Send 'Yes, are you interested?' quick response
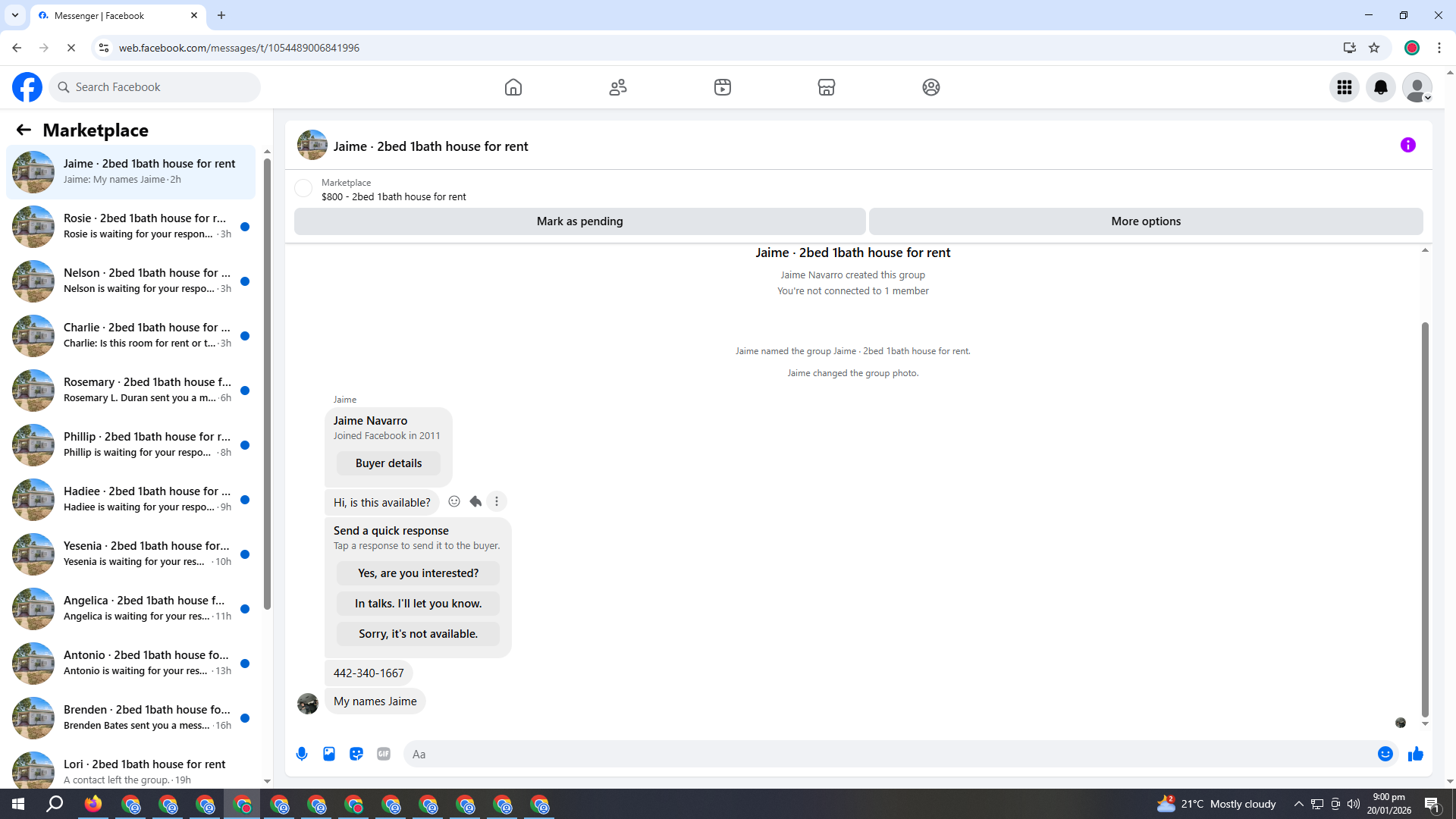The width and height of the screenshot is (1456, 819). (418, 573)
